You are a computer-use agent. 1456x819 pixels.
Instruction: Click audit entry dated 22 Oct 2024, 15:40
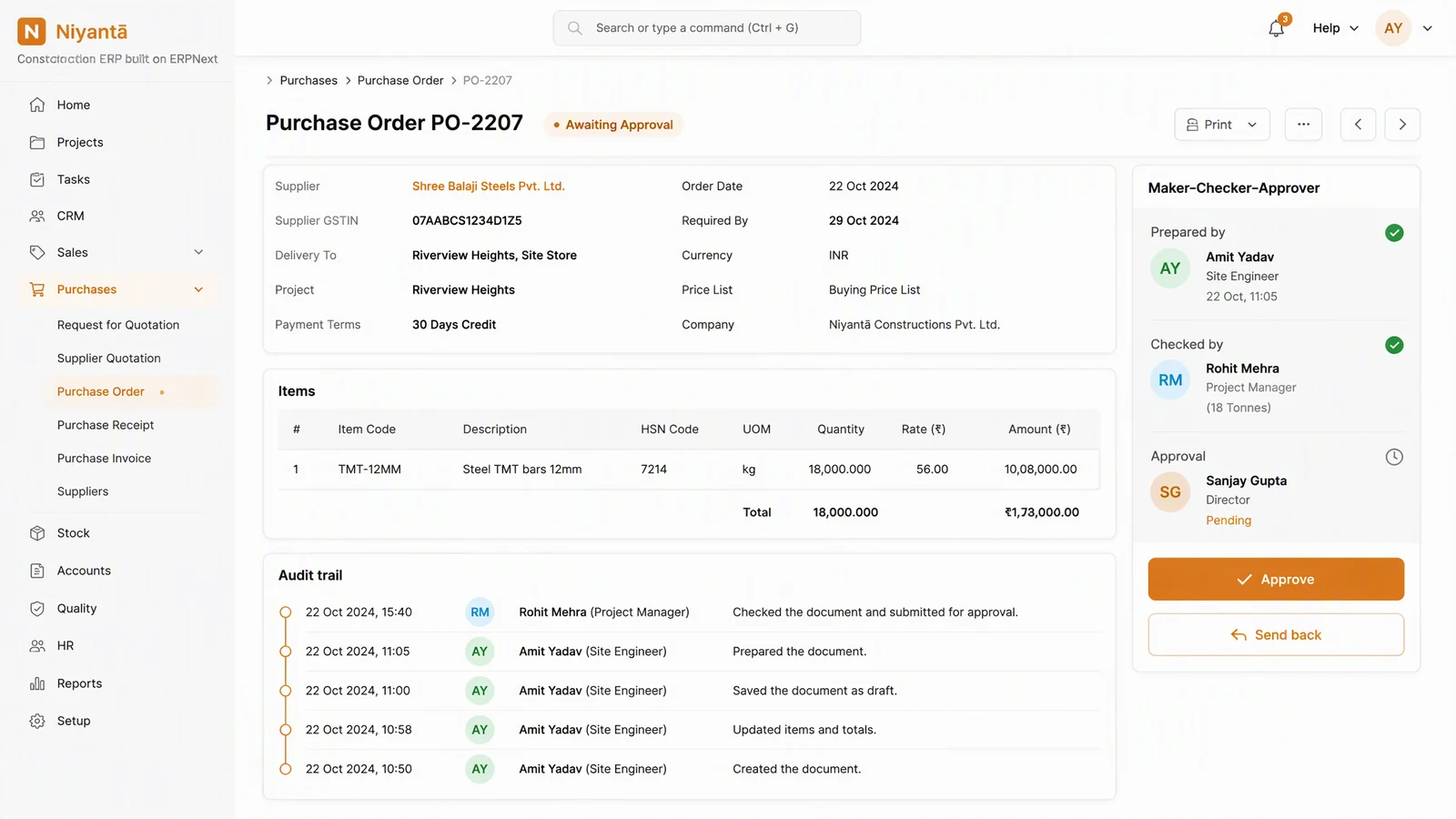pos(689,612)
